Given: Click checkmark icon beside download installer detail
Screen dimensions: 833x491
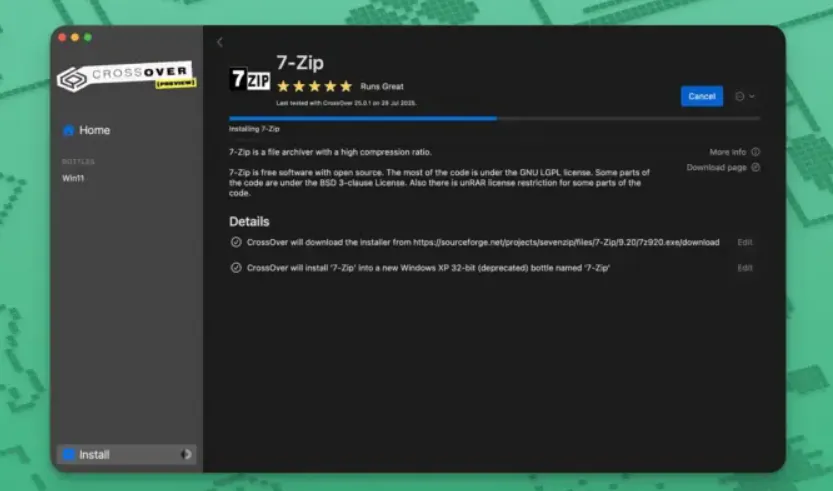Looking at the screenshot, I should [236, 242].
